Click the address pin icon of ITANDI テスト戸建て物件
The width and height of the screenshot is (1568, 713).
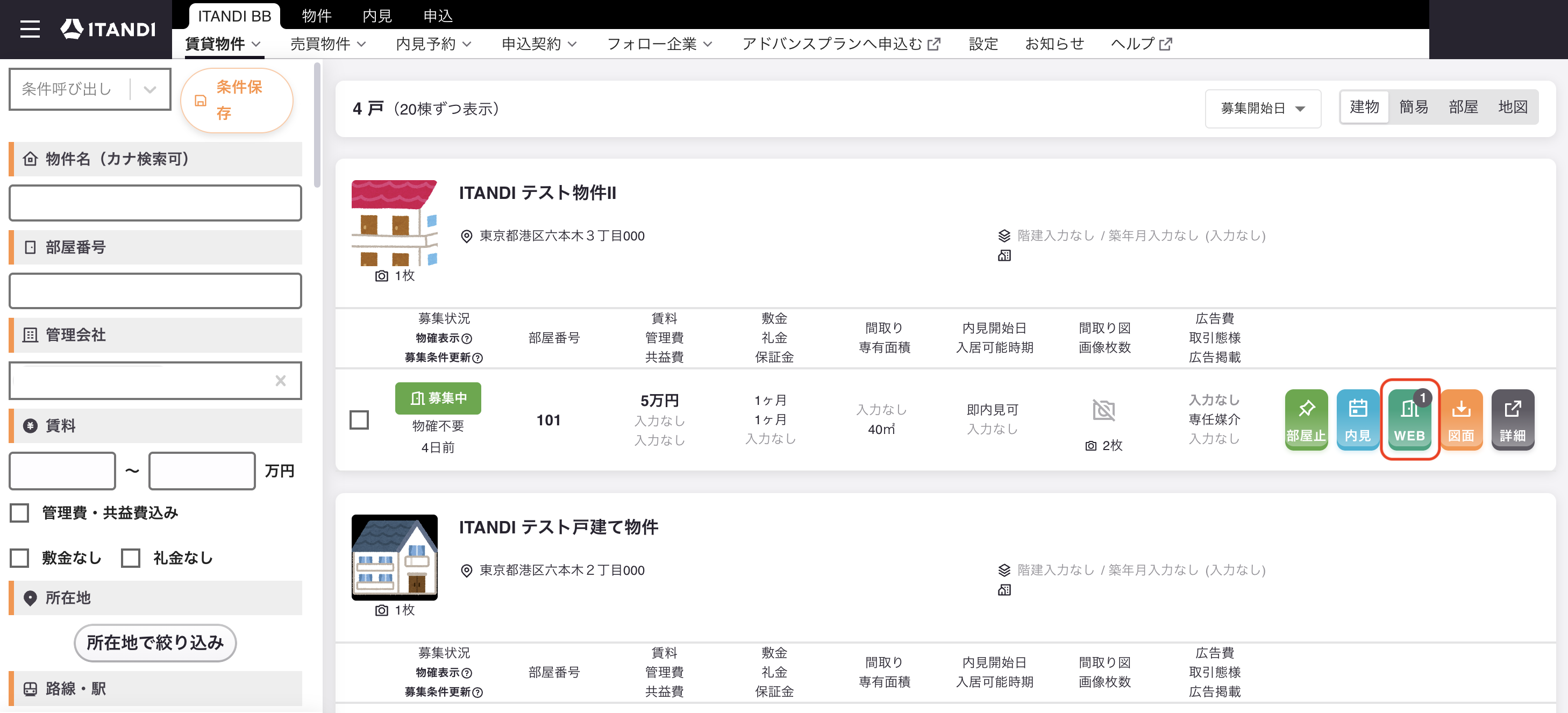point(466,571)
